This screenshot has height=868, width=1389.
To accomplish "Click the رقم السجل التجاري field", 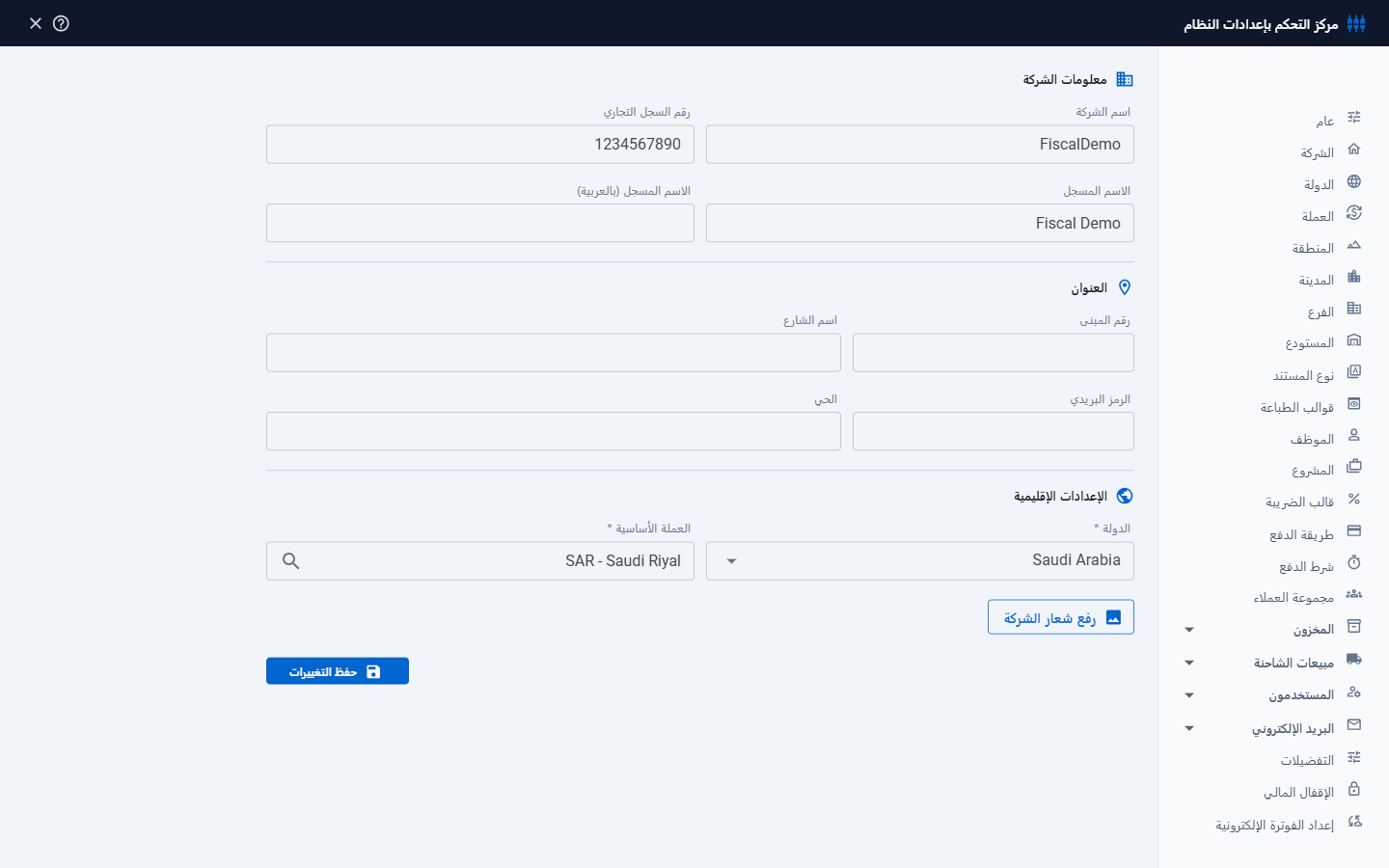I will 480,144.
